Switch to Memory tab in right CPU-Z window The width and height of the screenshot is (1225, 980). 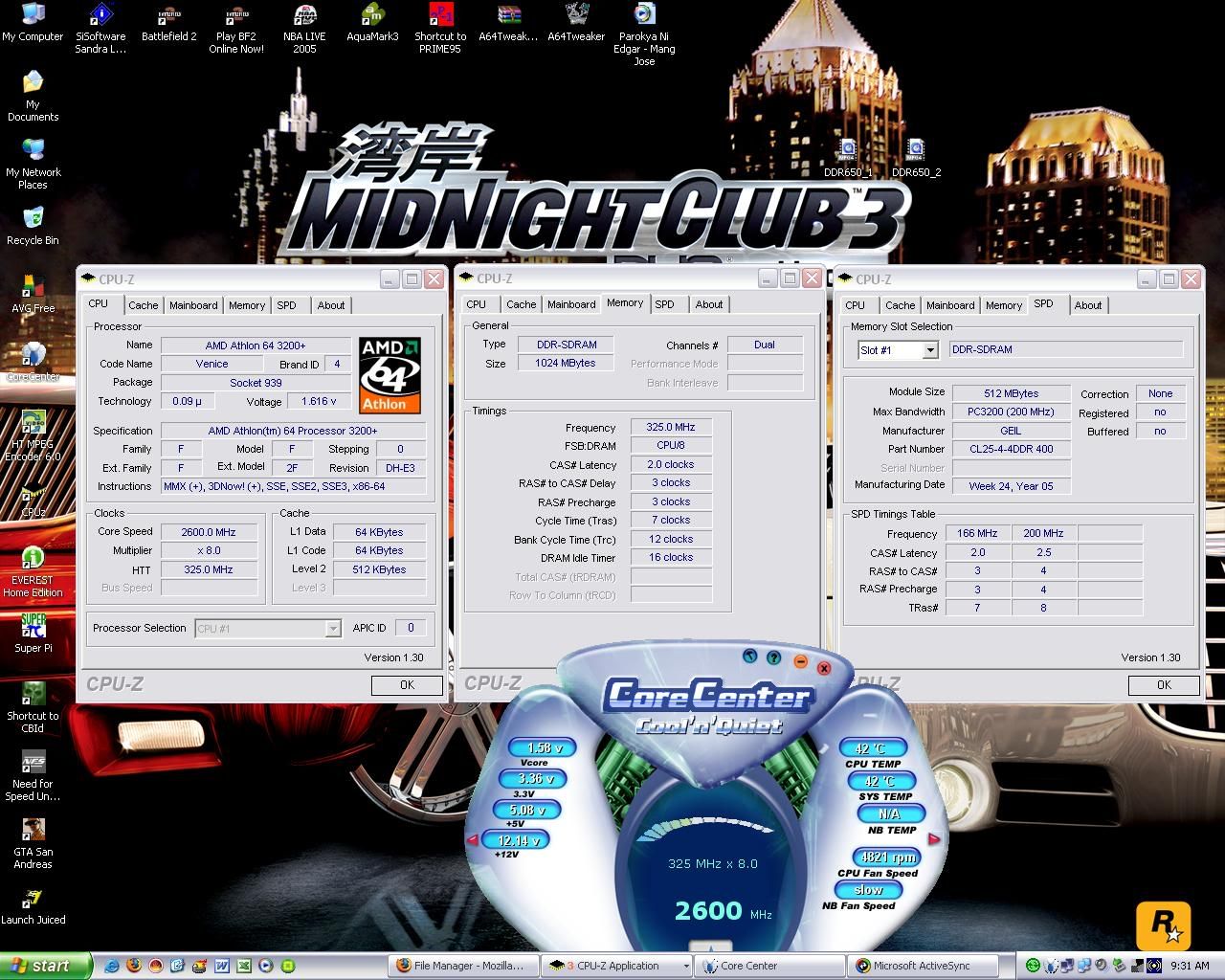click(x=1004, y=305)
